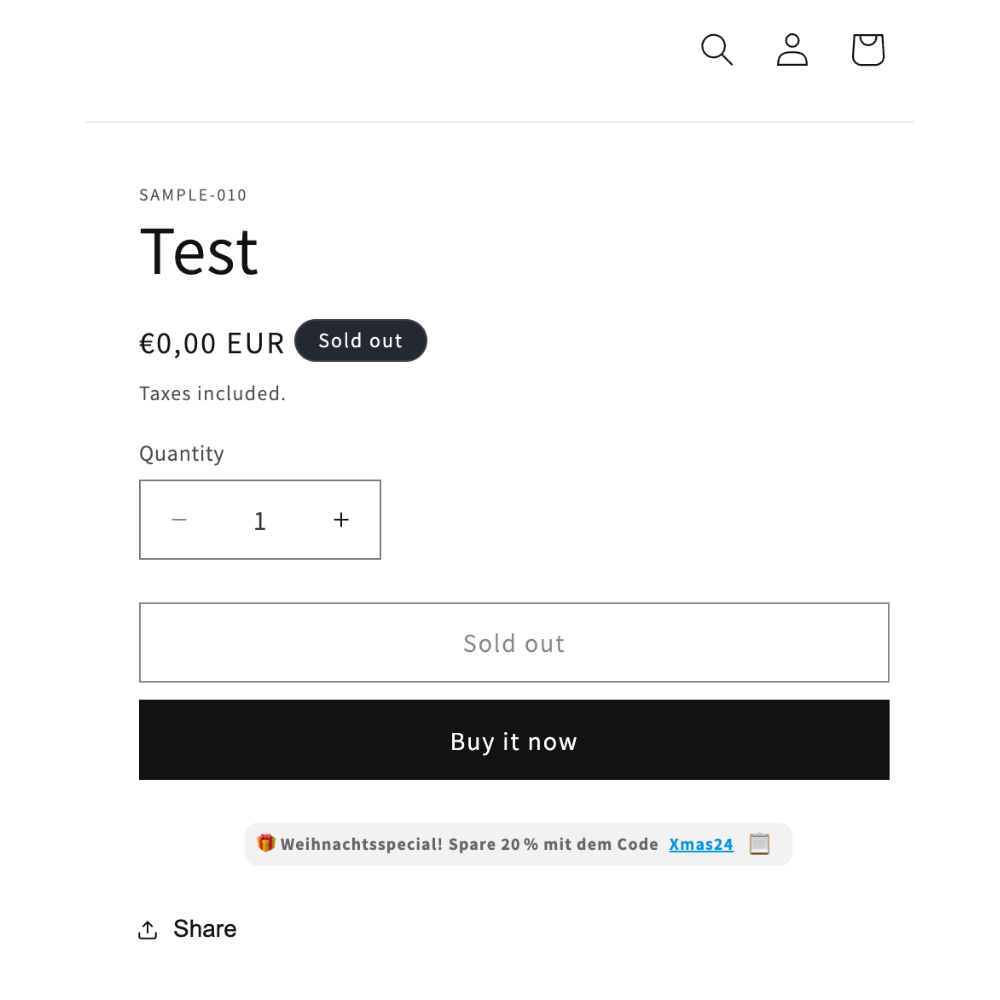Viewport: 1000px width, 1000px height.
Task: Open the search magnifier icon
Action: (717, 50)
